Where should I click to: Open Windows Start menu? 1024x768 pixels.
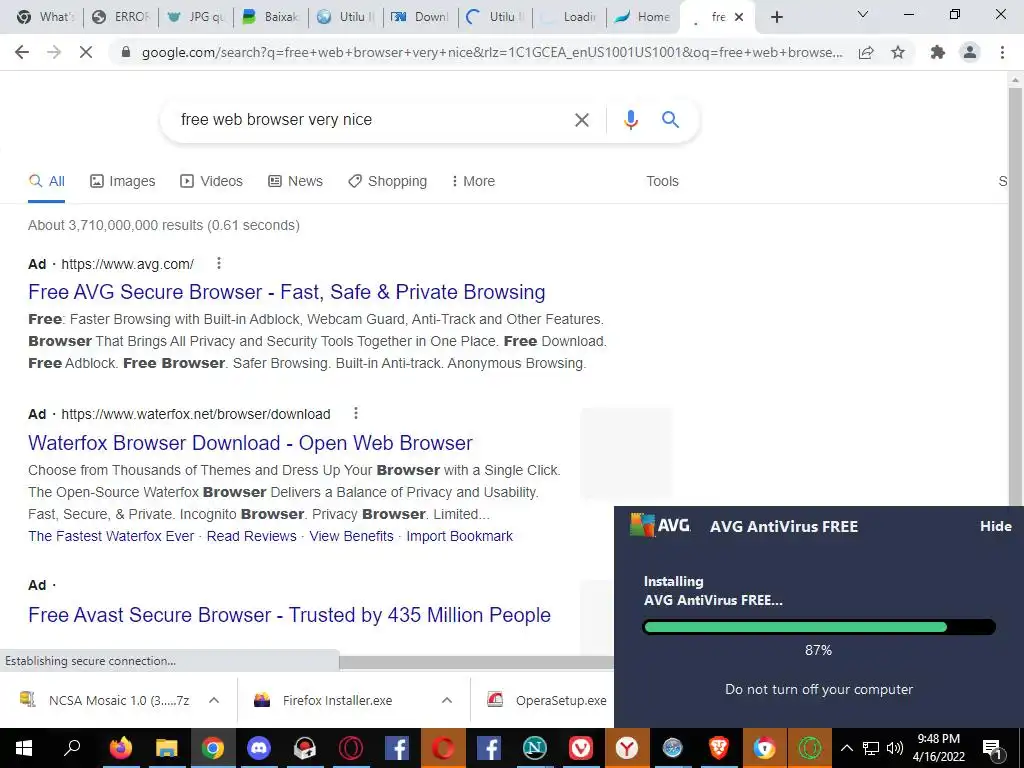pos(24,748)
